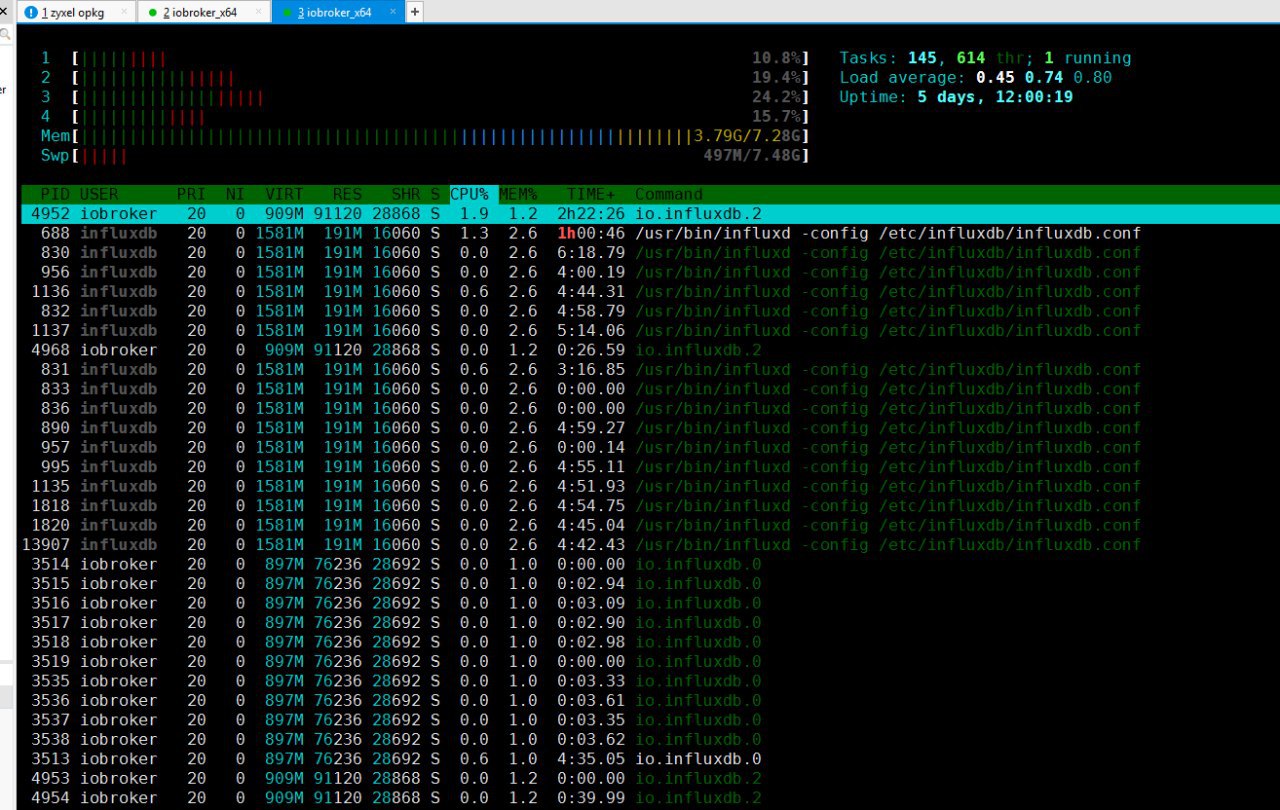Click the "Load average: 0.45 0.74 0.80" line
The height and width of the screenshot is (810, 1280).
(x=975, y=77)
